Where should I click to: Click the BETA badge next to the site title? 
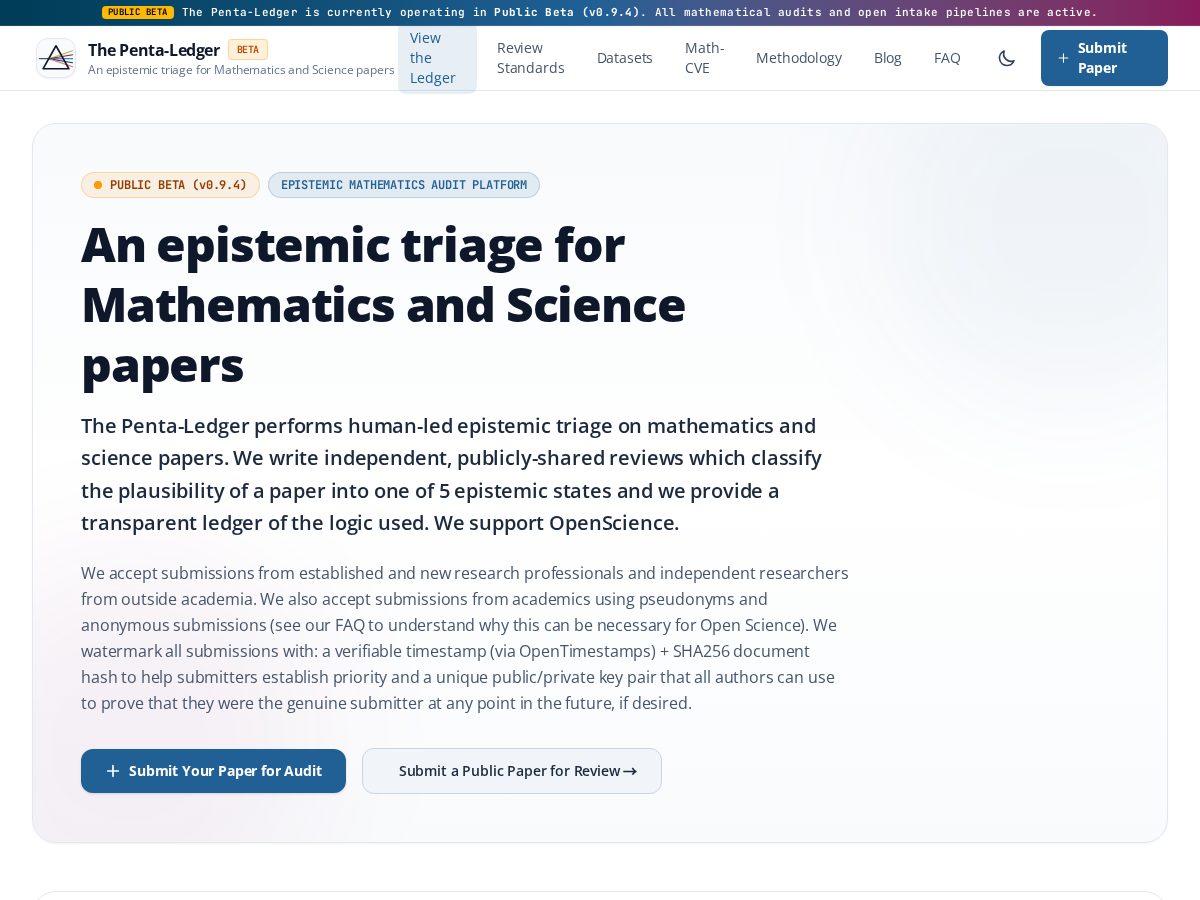point(248,50)
